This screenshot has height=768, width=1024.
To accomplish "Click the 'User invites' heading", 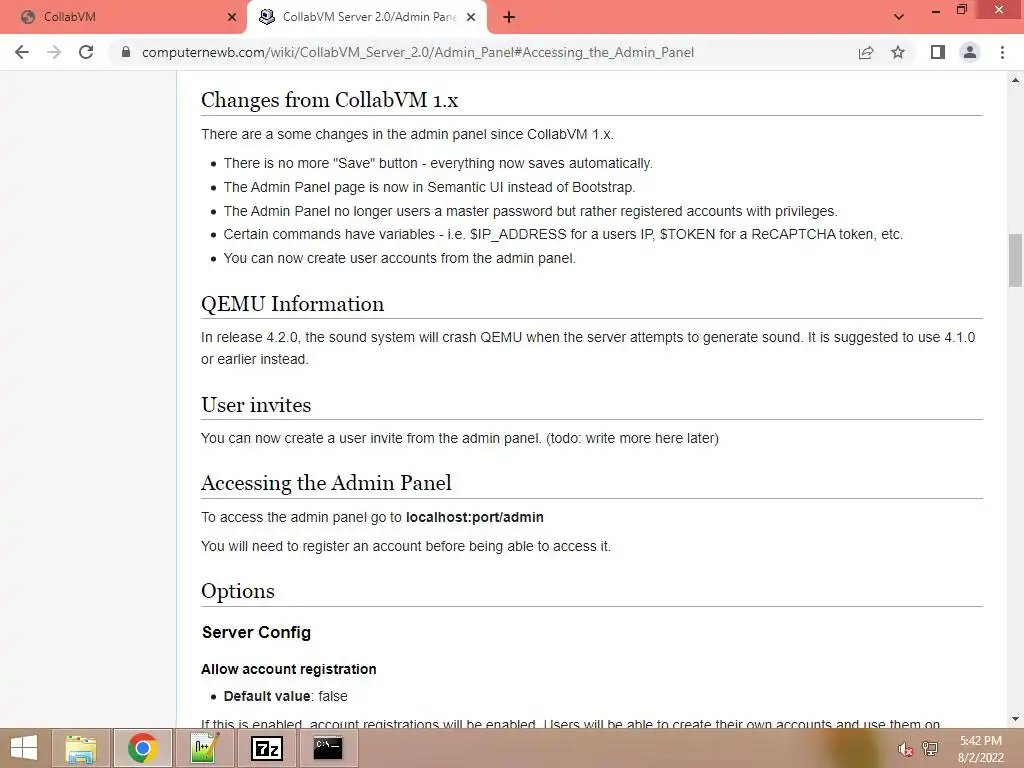I will click(256, 405).
